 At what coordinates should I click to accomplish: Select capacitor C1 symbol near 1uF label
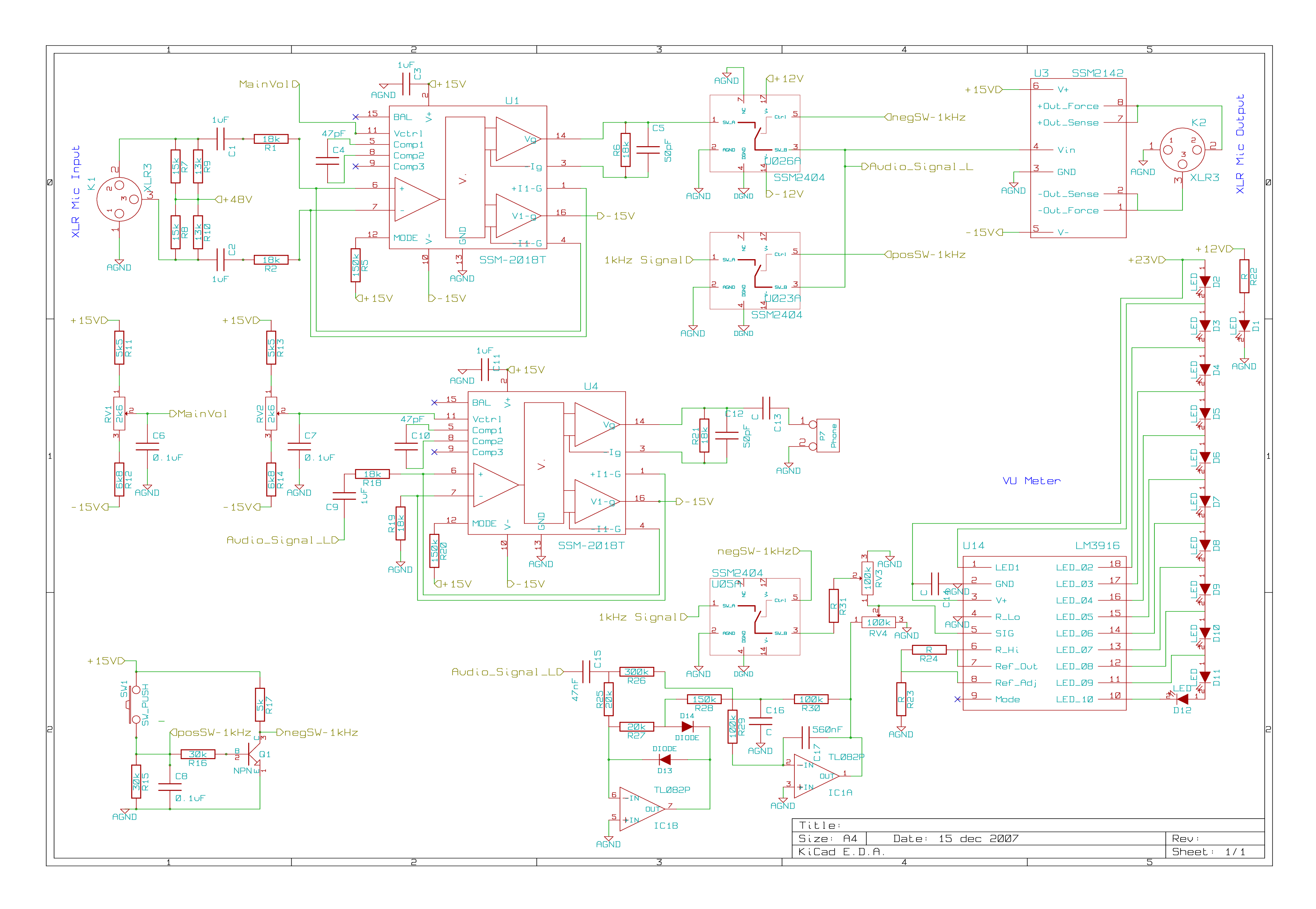point(221,139)
